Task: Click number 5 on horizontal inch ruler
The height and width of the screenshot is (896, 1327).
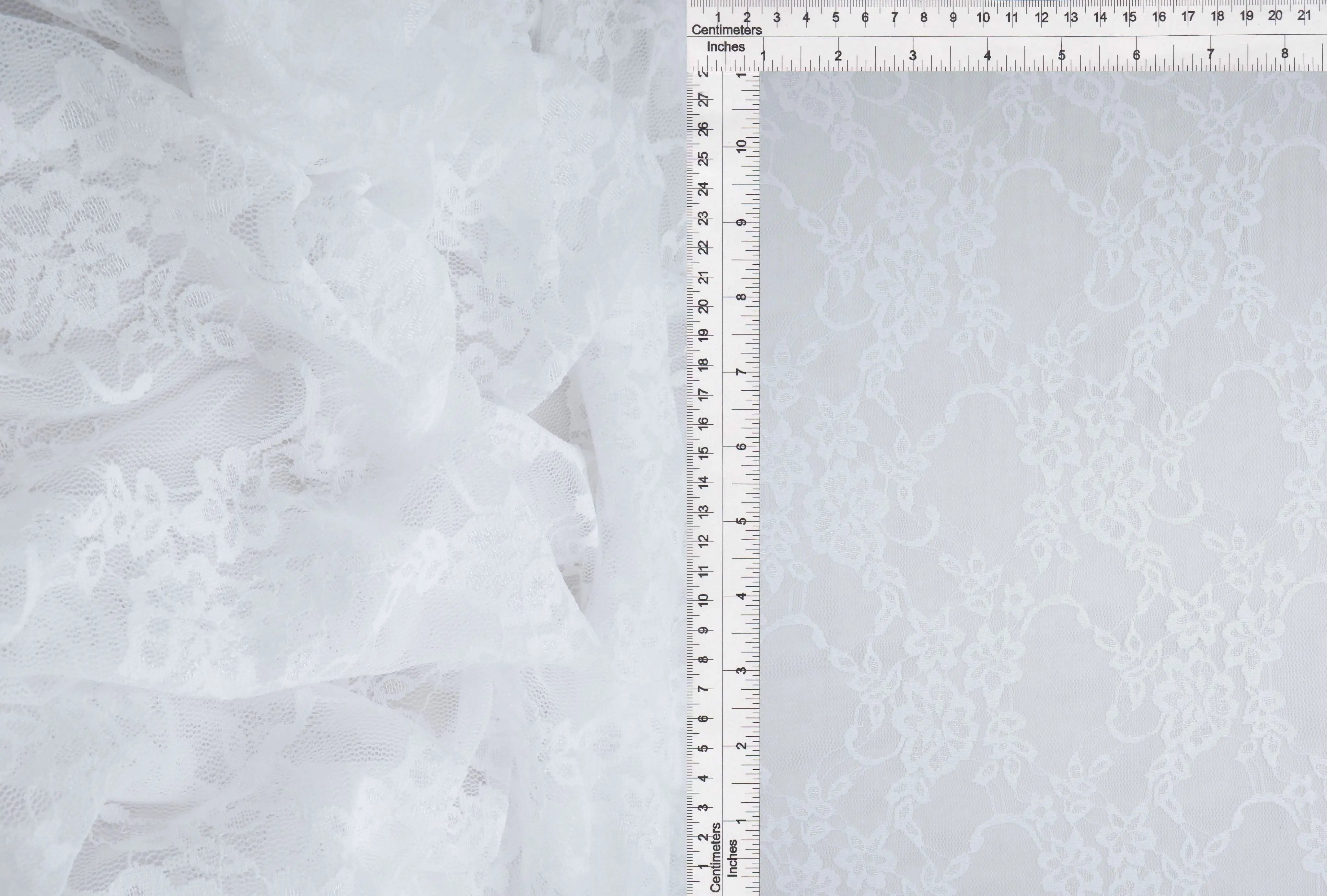Action: tap(1061, 55)
